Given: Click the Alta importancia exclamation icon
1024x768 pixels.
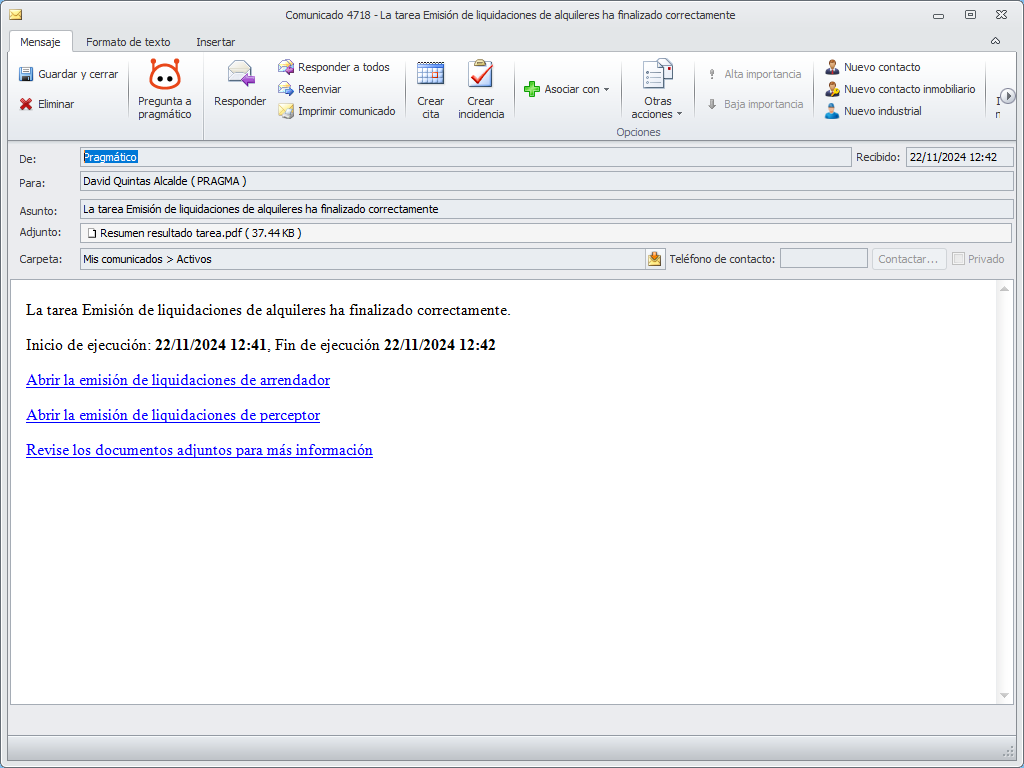Looking at the screenshot, I should point(712,74).
